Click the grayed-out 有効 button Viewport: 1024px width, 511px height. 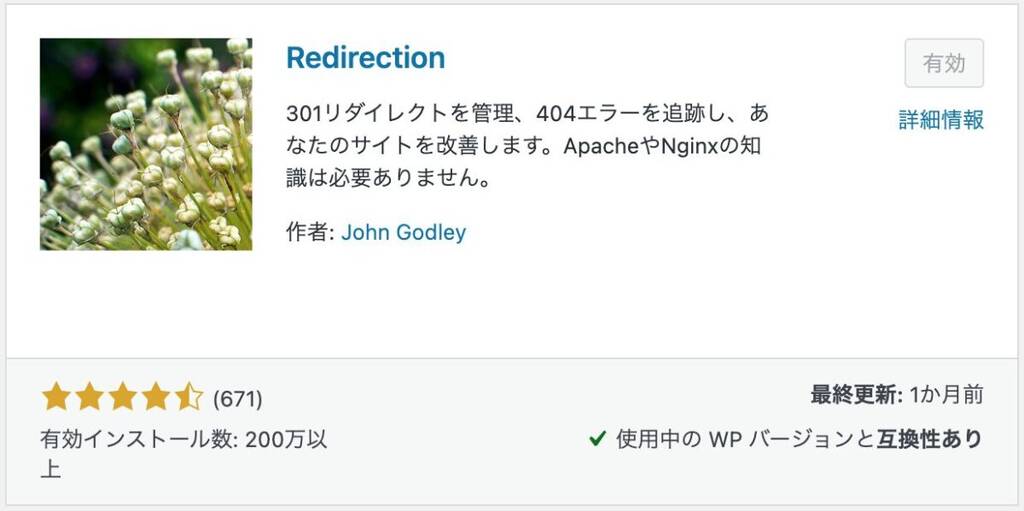click(x=944, y=63)
